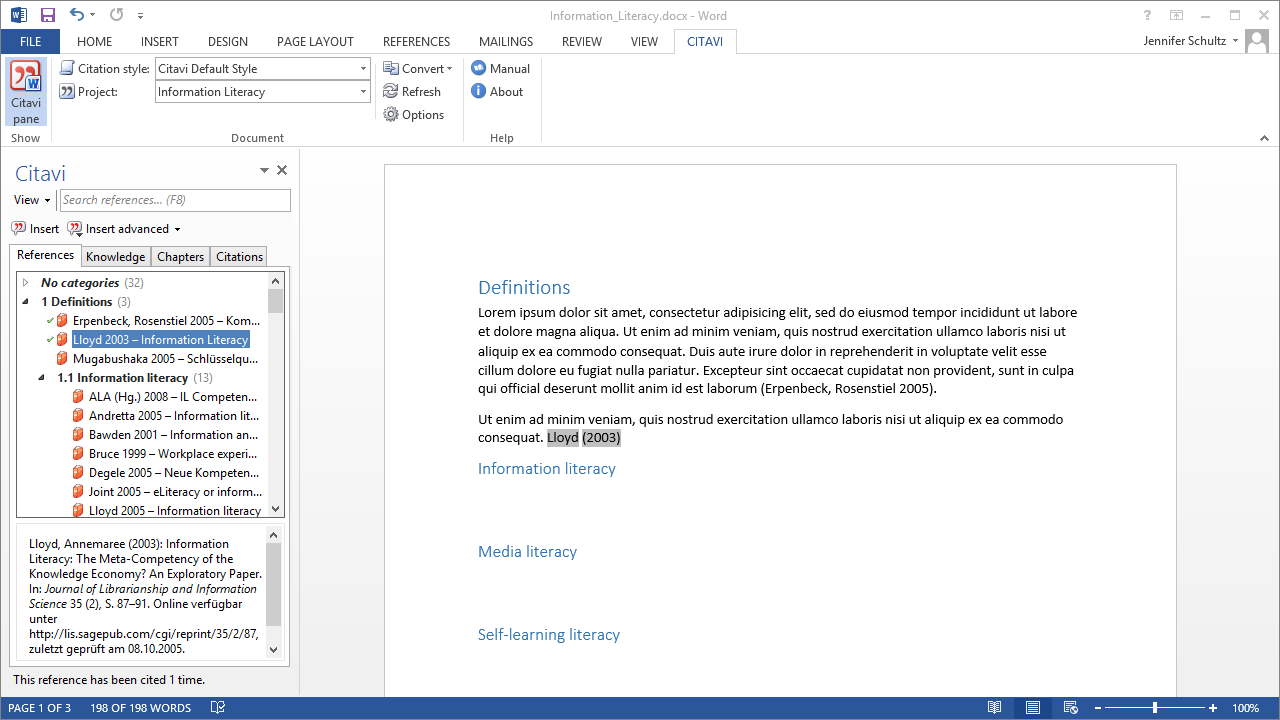Select Erpenbeck, Rosenstiel 2005 reference
This screenshot has height=720, width=1280.
click(166, 320)
